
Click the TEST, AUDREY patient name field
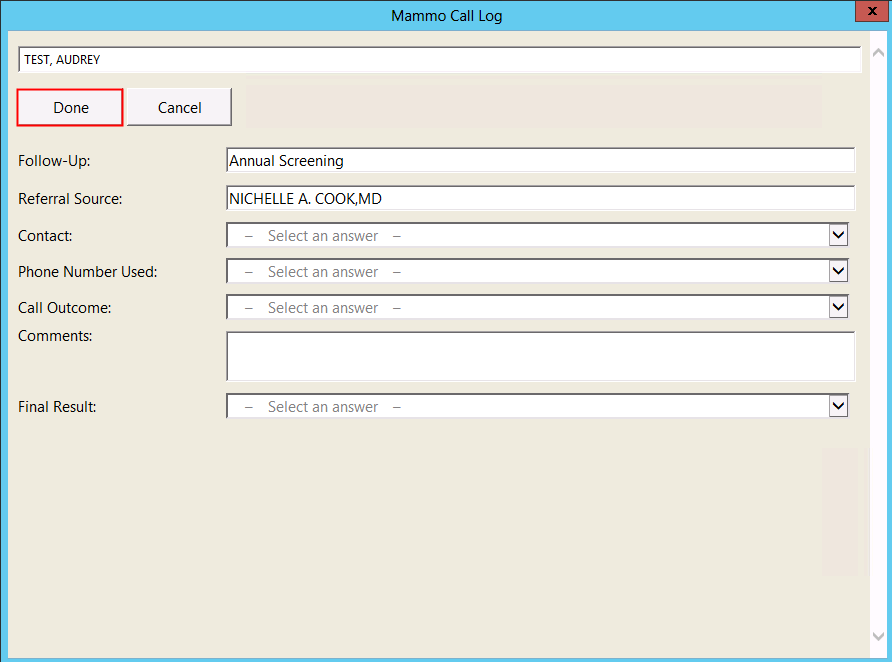click(x=439, y=60)
